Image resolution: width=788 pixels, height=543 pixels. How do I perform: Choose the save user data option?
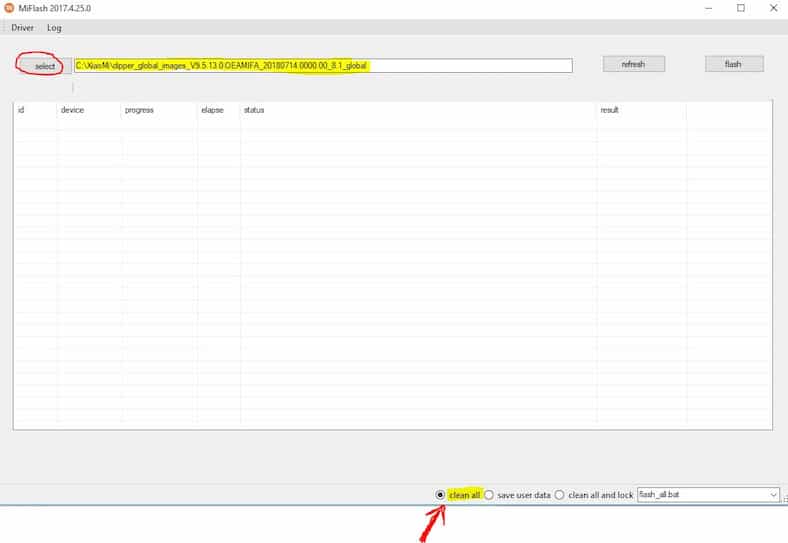pos(489,495)
